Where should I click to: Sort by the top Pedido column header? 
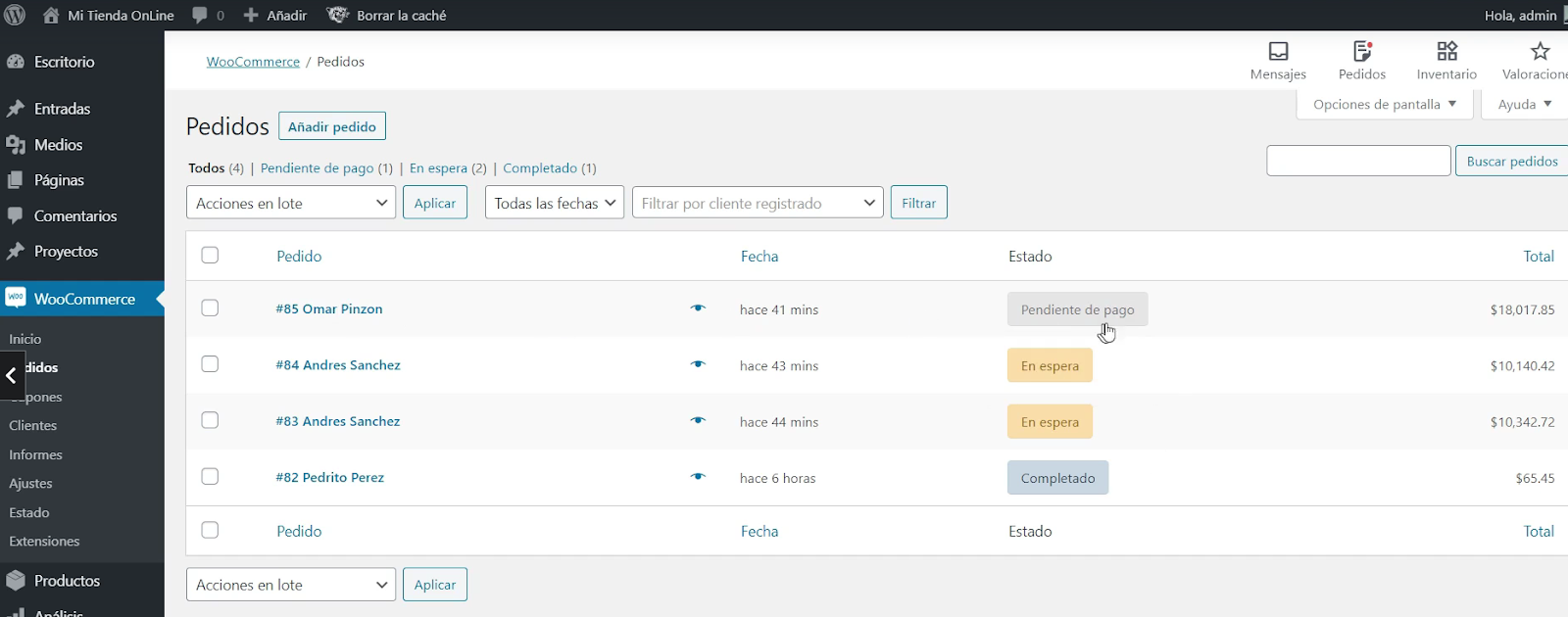[x=299, y=256]
